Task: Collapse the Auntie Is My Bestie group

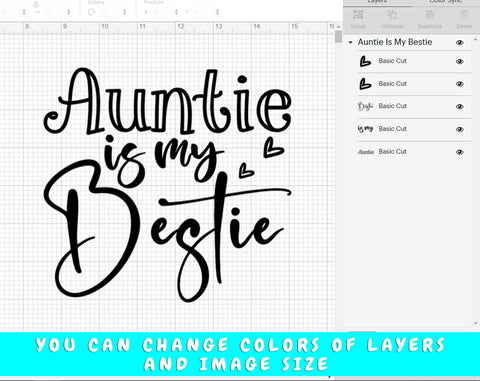Action: click(x=350, y=43)
